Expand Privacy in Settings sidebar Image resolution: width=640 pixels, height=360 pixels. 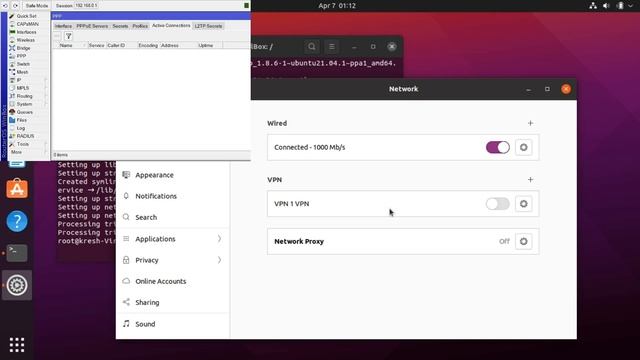pos(173,260)
